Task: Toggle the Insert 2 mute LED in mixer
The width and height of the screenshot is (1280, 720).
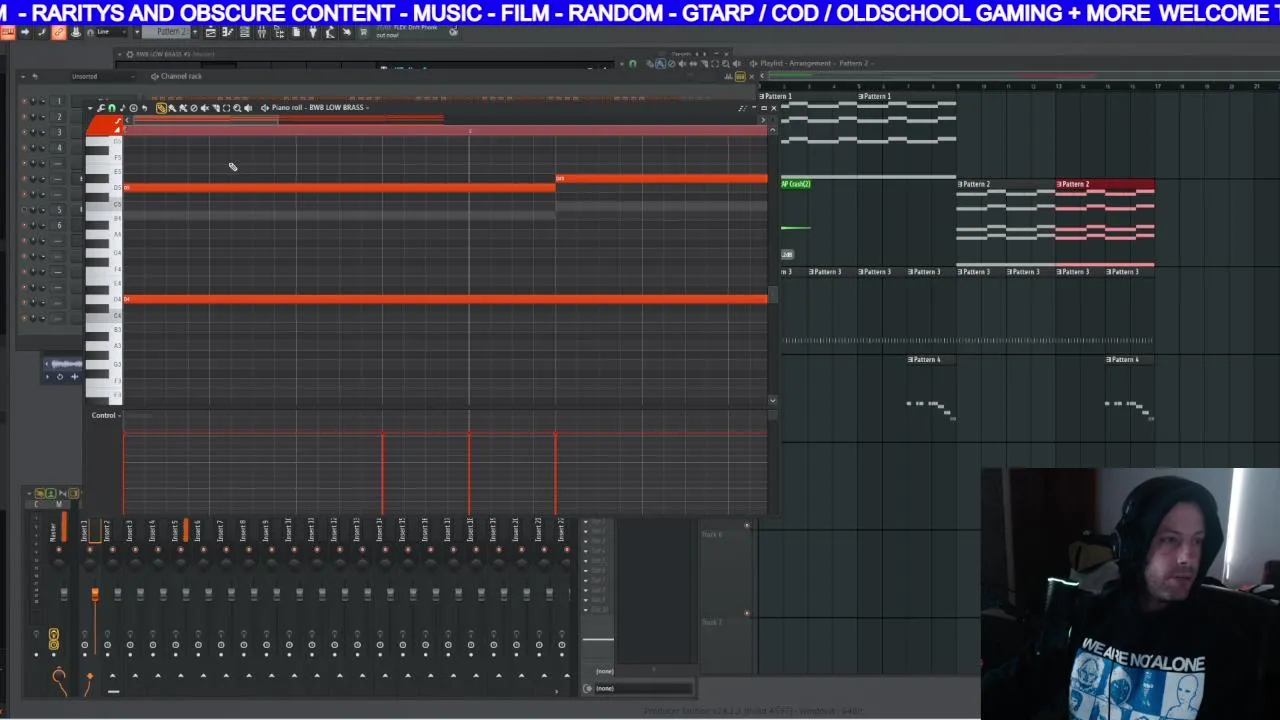Action: (113, 549)
